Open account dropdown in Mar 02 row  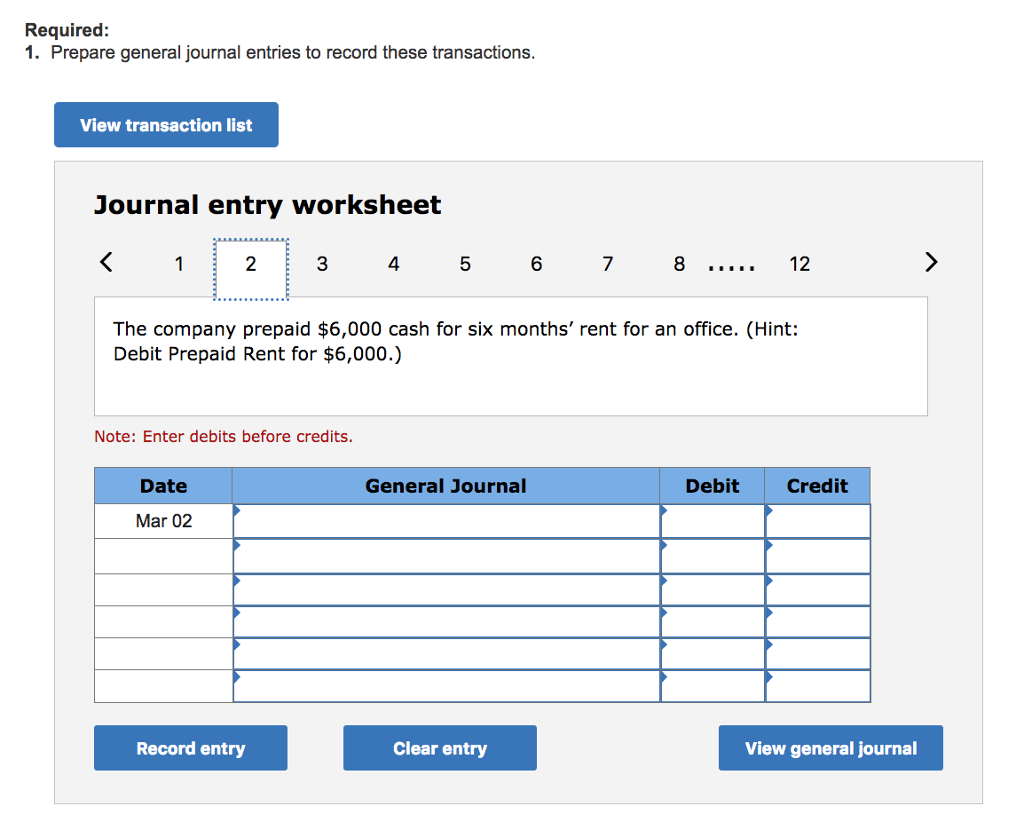pos(446,521)
